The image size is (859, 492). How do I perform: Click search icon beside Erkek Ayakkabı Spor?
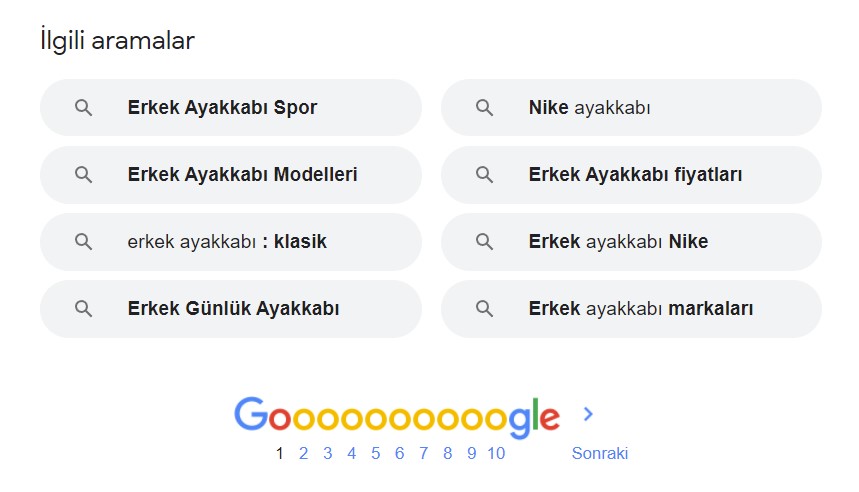84,108
